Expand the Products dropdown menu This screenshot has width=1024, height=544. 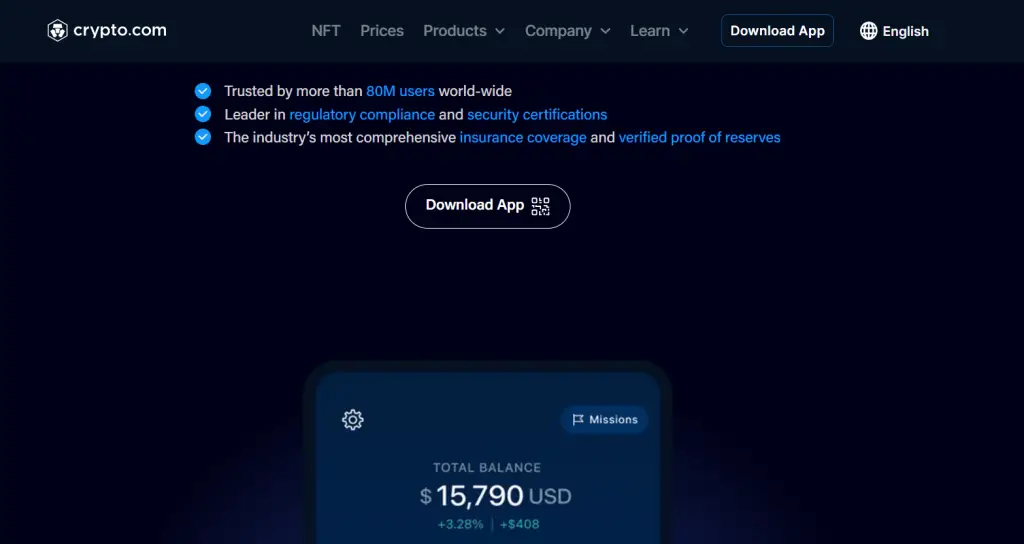tap(464, 31)
